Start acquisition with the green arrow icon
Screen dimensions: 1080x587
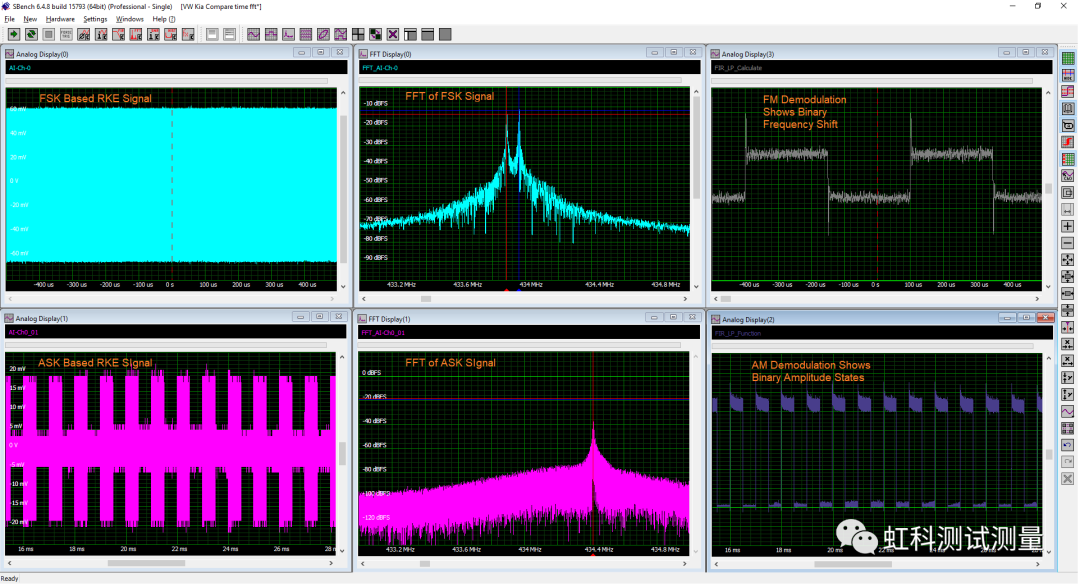tap(14, 33)
